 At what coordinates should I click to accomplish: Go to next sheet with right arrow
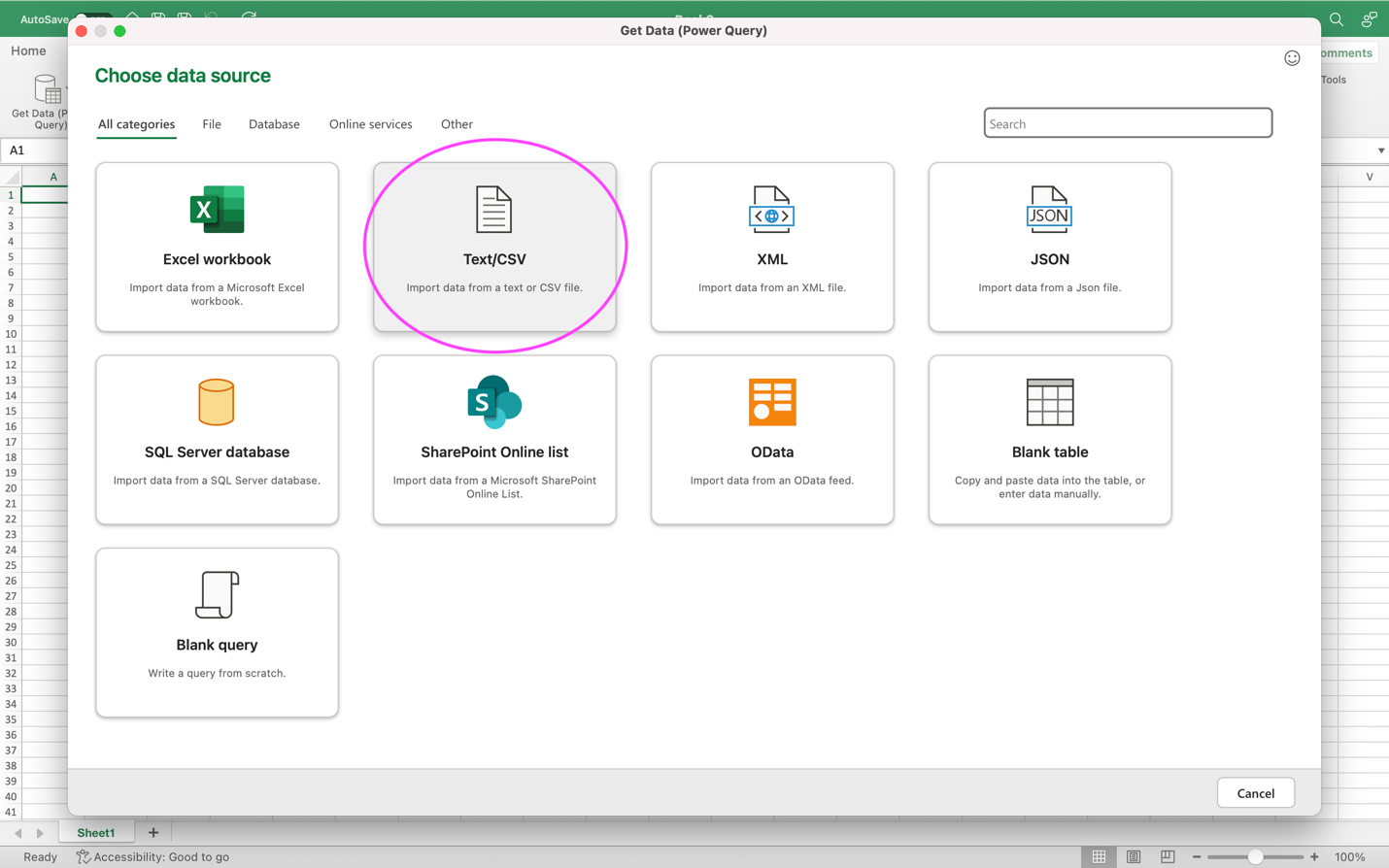point(40,833)
